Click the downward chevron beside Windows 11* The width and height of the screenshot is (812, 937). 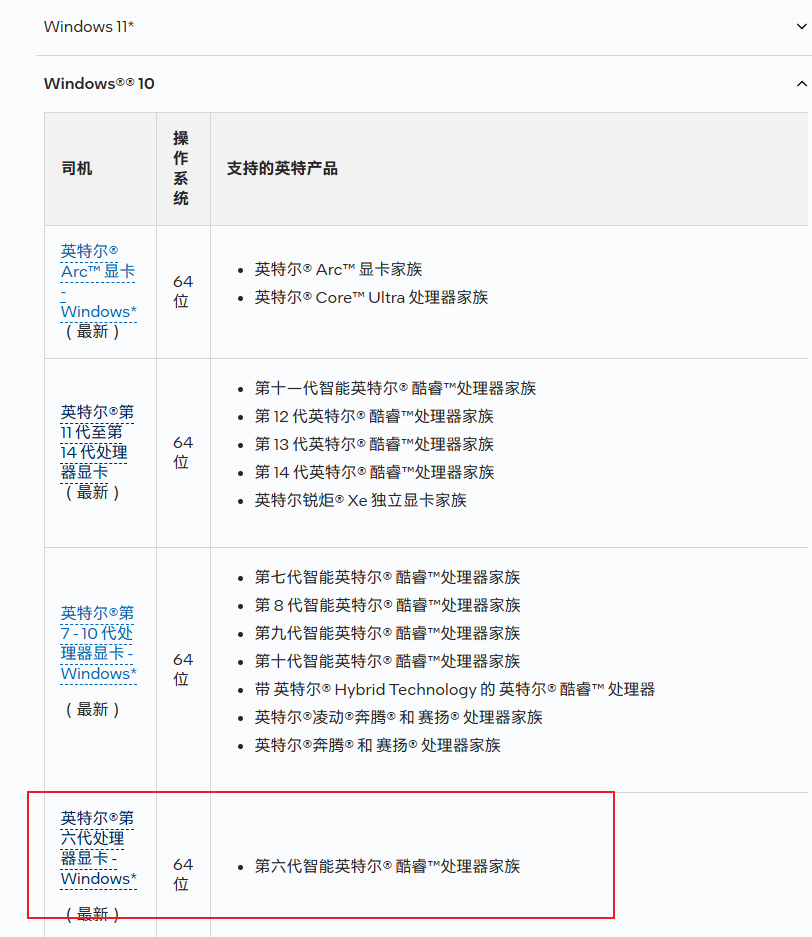click(x=799, y=26)
